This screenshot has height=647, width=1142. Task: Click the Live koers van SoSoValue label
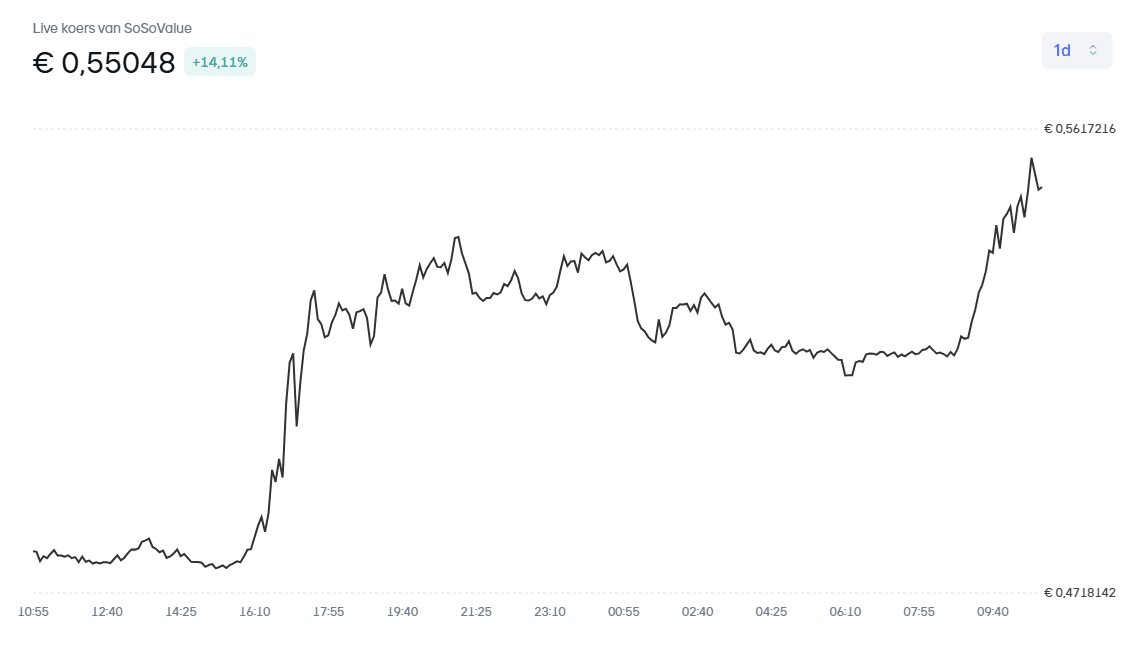pos(112,28)
